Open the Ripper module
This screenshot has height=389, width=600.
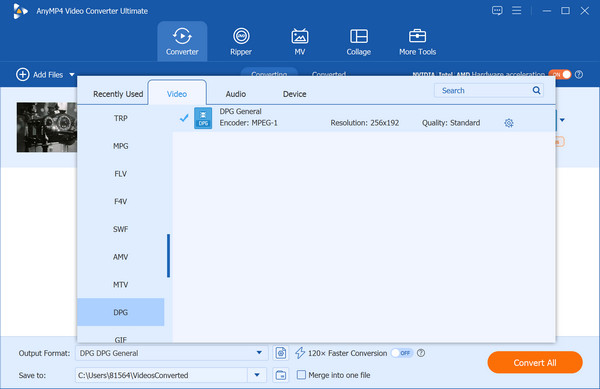pyautogui.click(x=241, y=41)
